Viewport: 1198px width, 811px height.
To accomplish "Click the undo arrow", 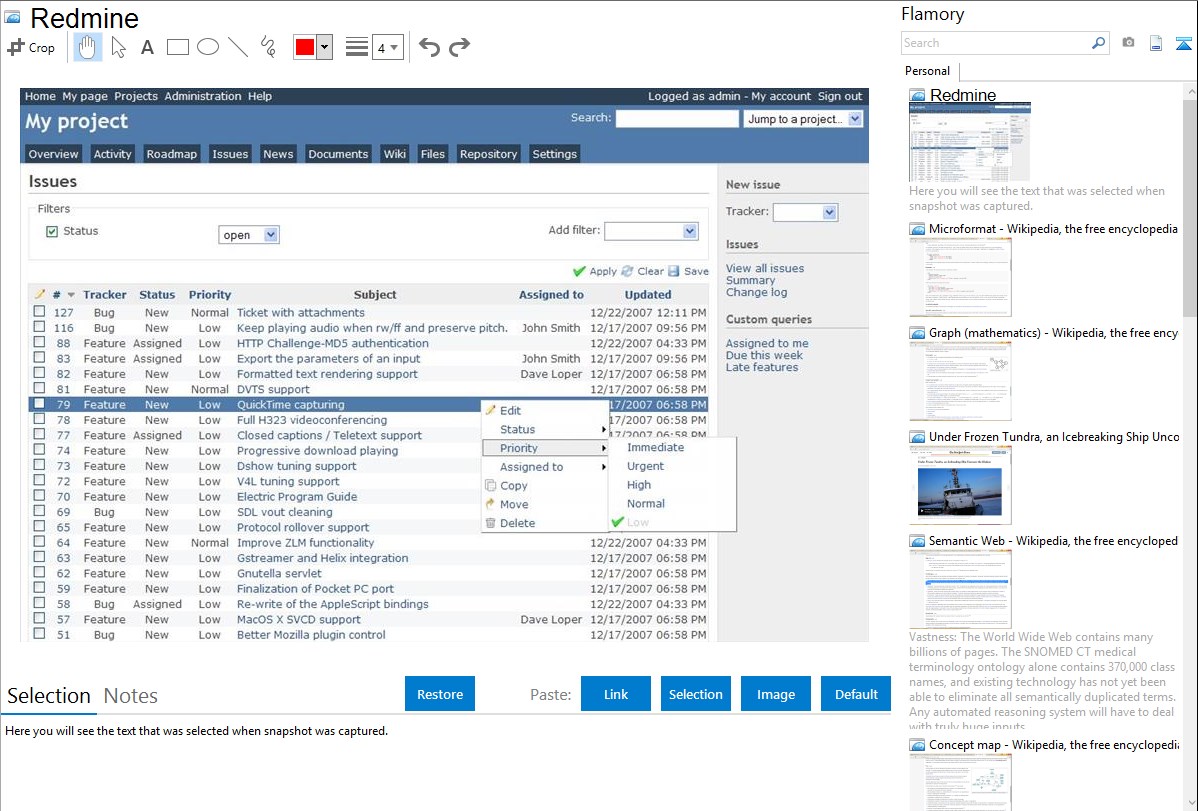I will [429, 47].
